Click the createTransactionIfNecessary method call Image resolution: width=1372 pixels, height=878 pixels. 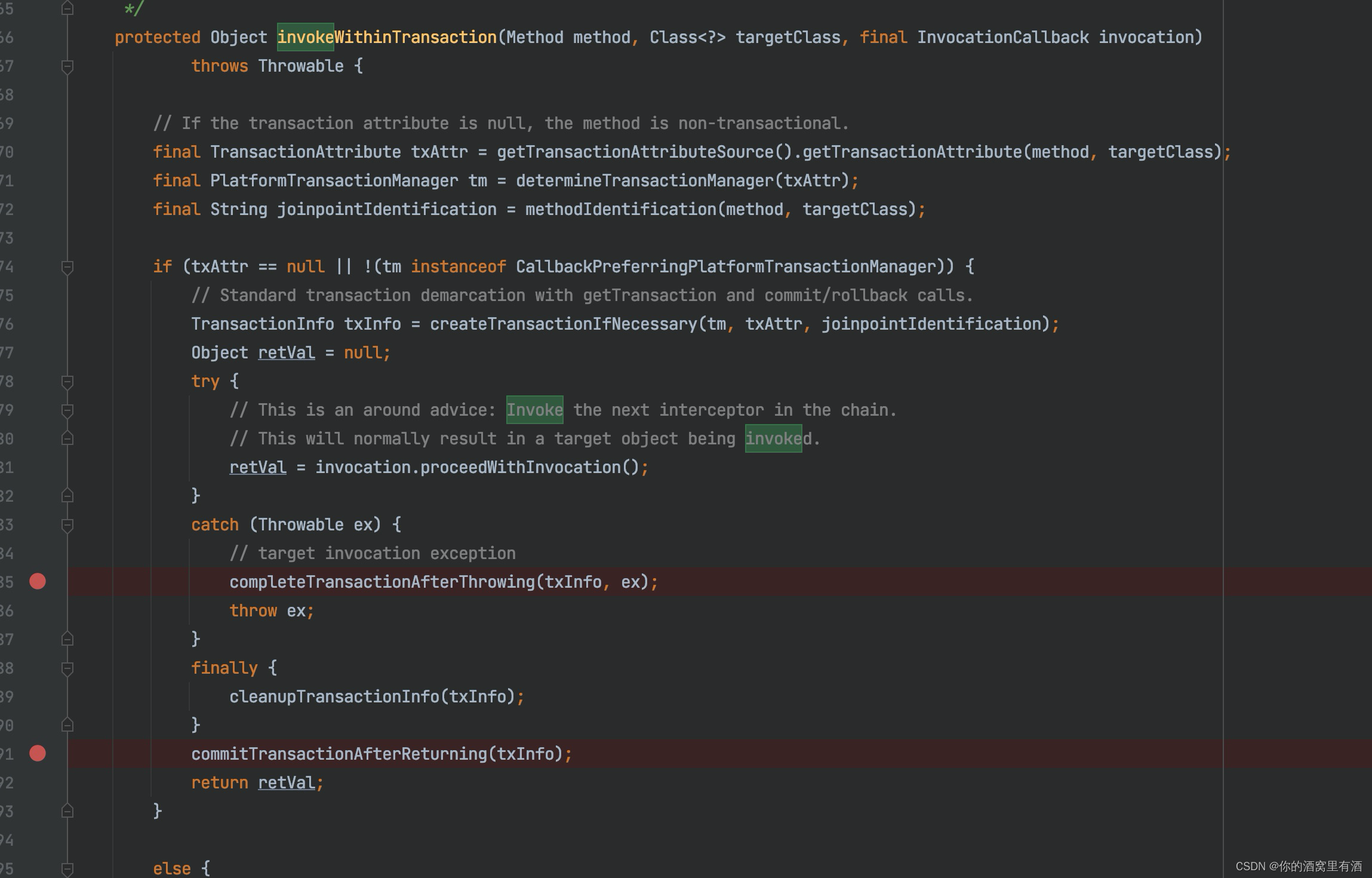pyautogui.click(x=563, y=324)
